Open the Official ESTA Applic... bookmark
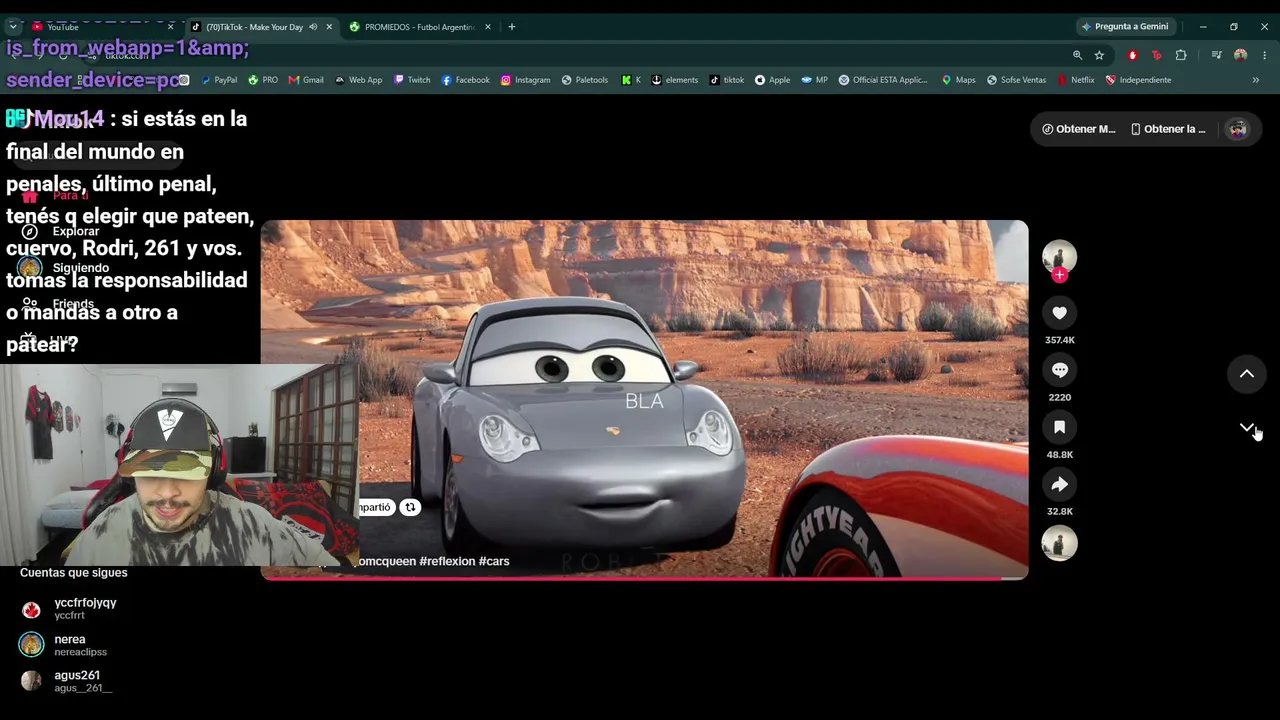Viewport: 1280px width, 720px height. click(883, 80)
